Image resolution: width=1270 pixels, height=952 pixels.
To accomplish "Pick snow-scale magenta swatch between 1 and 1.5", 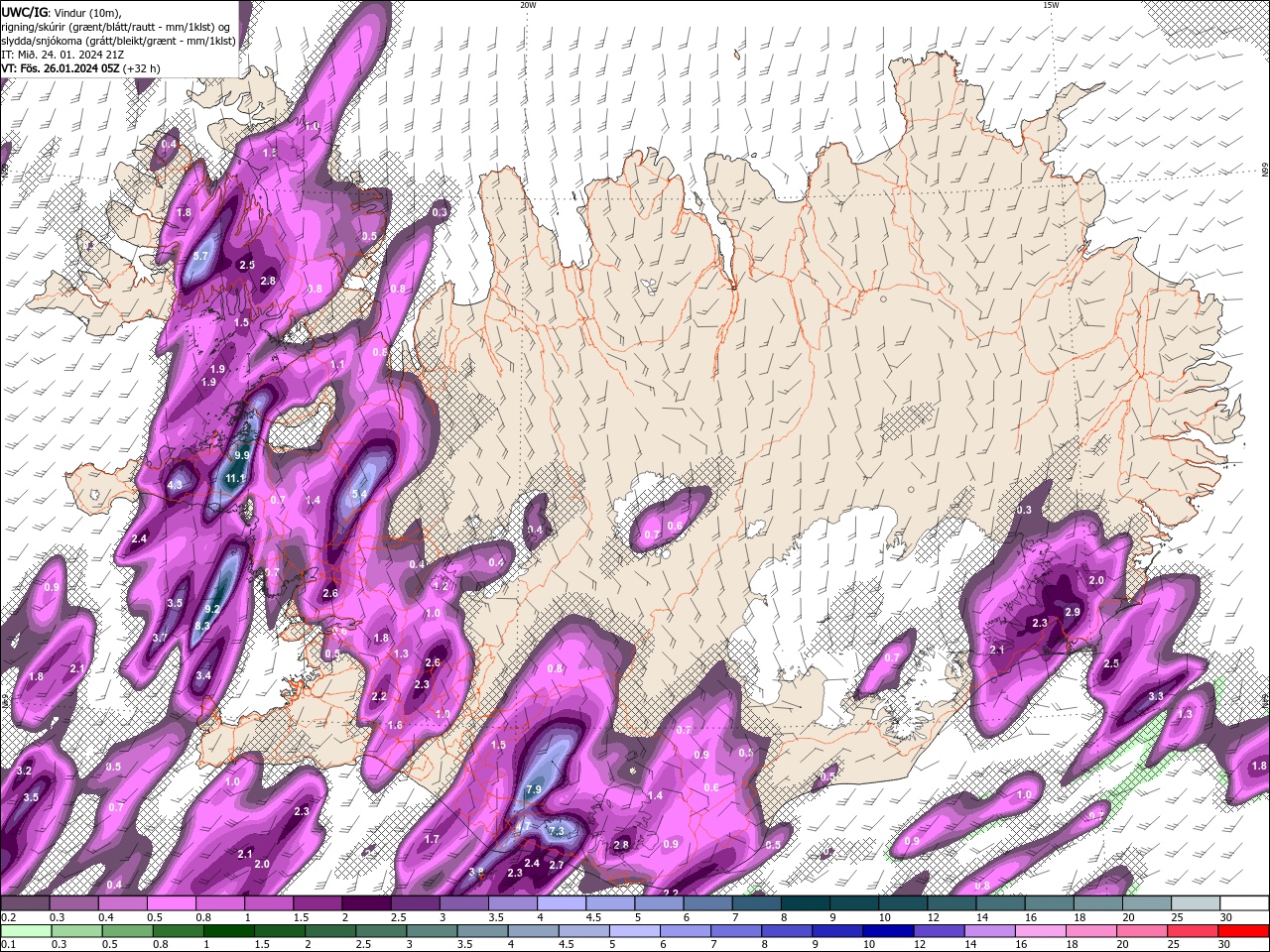I will [268, 903].
